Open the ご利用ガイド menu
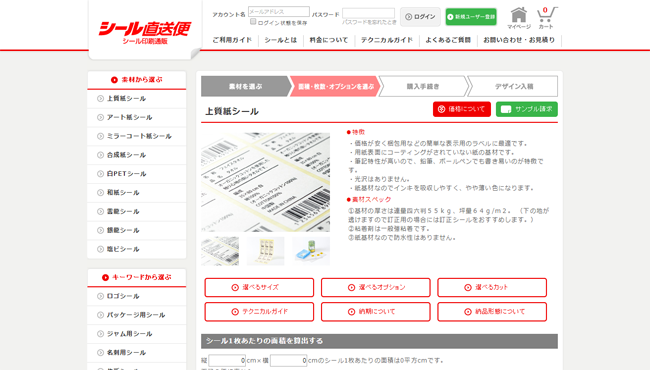 [x=232, y=40]
